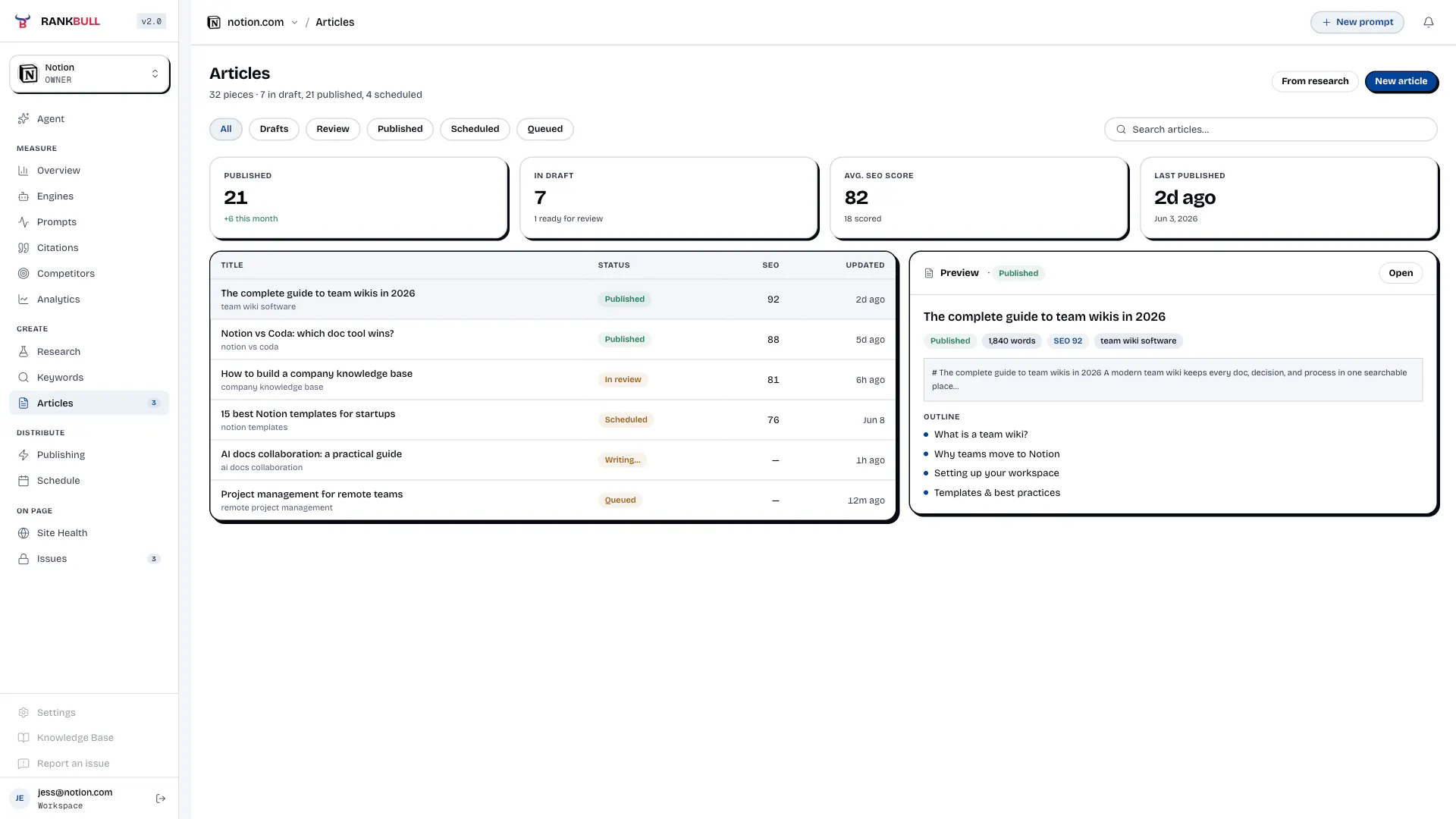
Task: Open the notifications bell
Action: click(1428, 22)
